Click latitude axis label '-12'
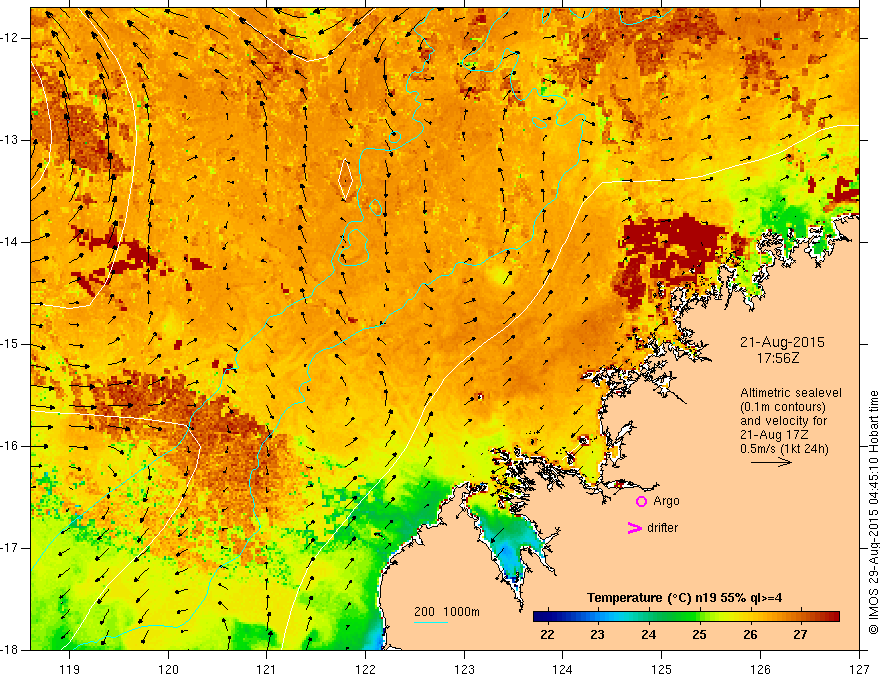This screenshot has height=680, width=880. pos(11,38)
